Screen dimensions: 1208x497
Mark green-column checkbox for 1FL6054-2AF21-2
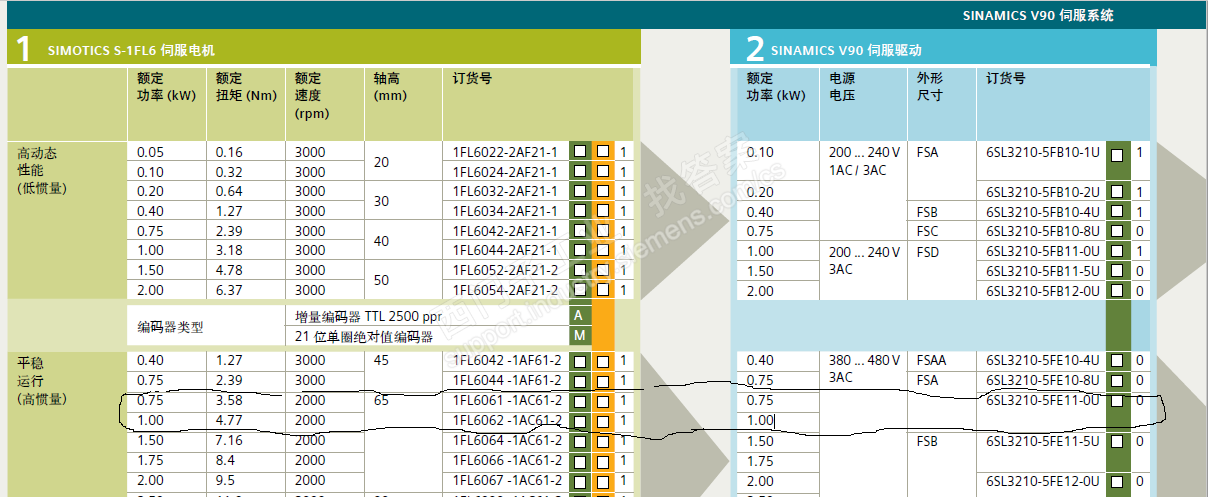tap(579, 290)
